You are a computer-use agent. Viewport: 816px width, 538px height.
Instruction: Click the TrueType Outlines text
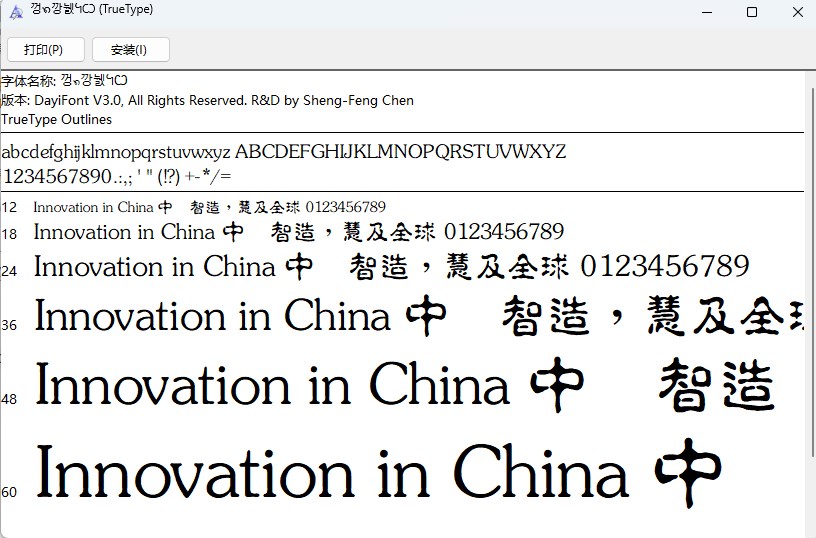(57, 119)
